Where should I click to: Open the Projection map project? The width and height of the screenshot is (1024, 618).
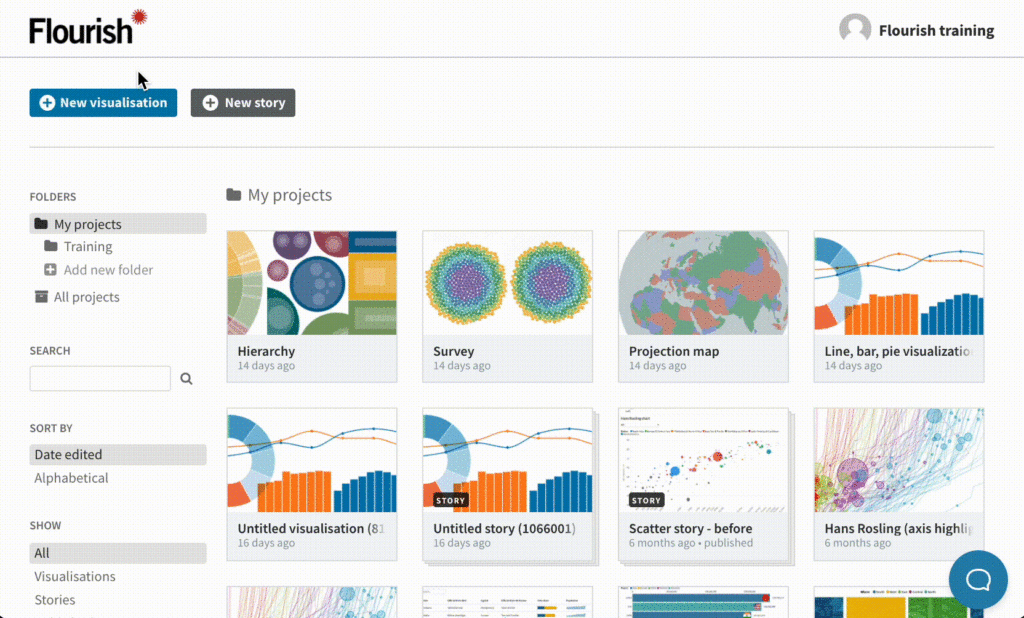(x=703, y=306)
